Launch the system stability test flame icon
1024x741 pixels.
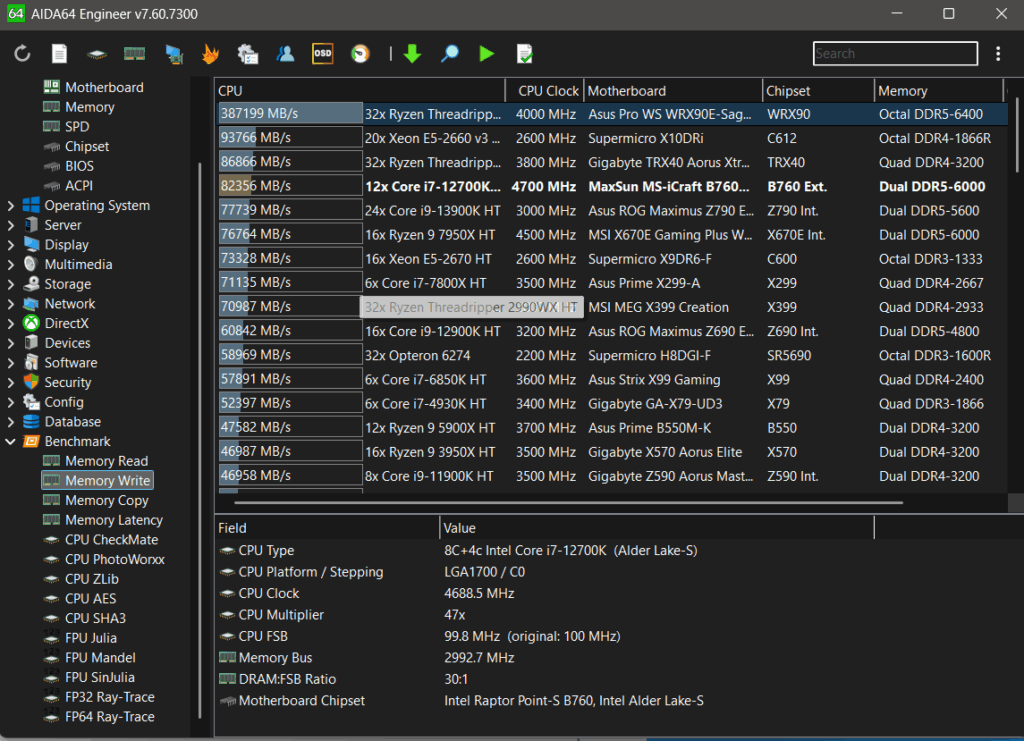[210, 54]
